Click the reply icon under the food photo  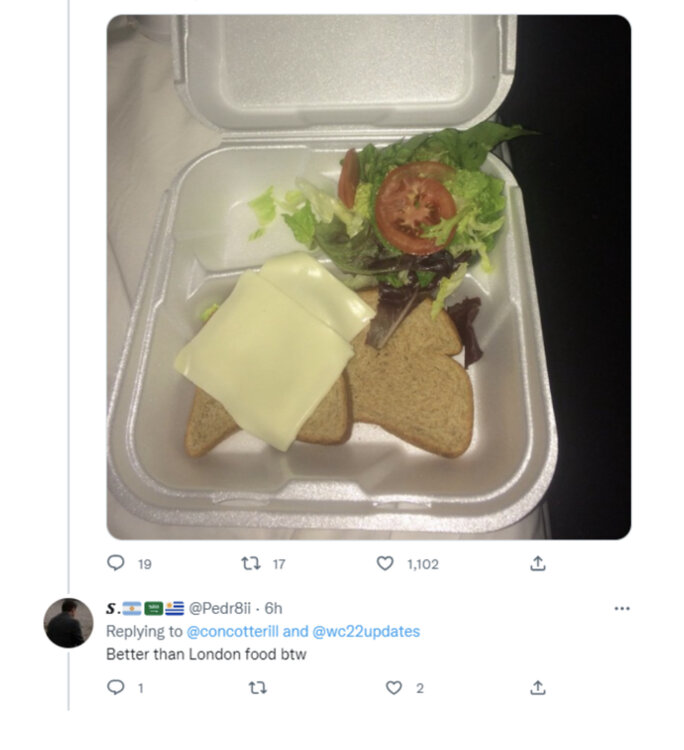click(x=115, y=564)
